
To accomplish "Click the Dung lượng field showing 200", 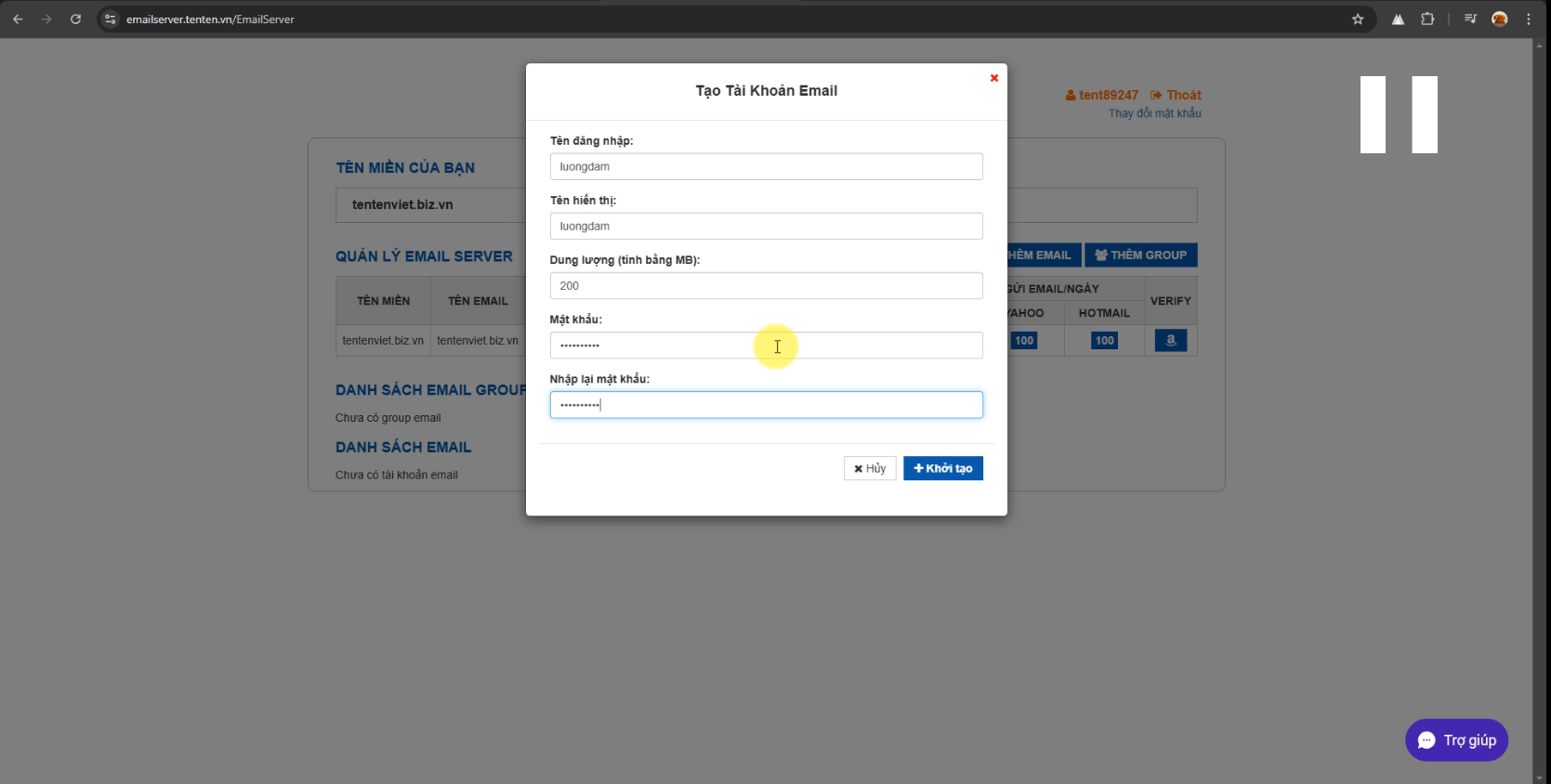I will point(766,285).
